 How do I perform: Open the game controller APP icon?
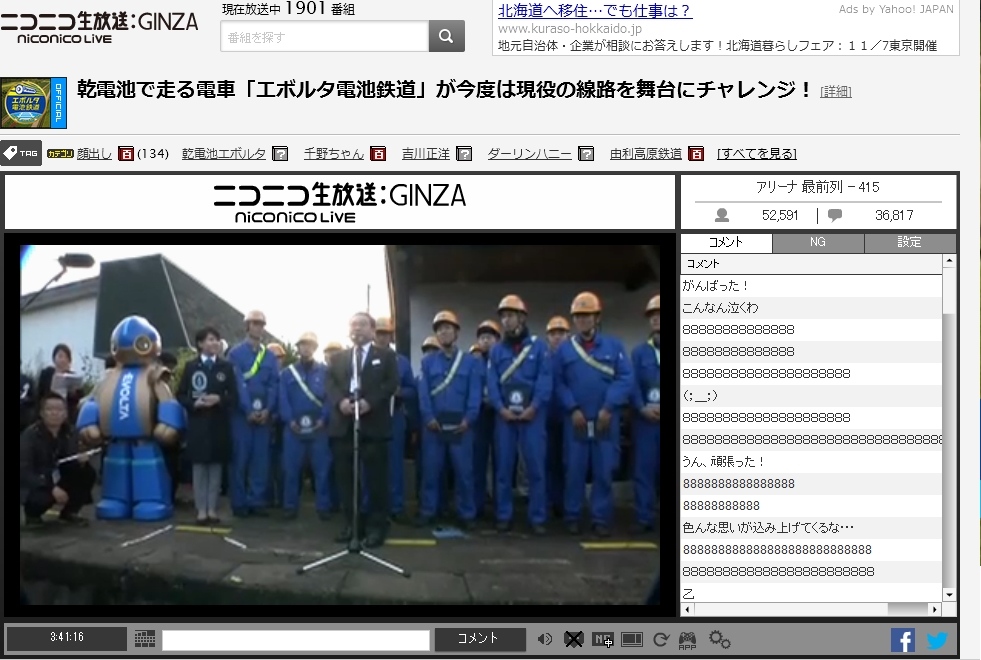pos(688,640)
